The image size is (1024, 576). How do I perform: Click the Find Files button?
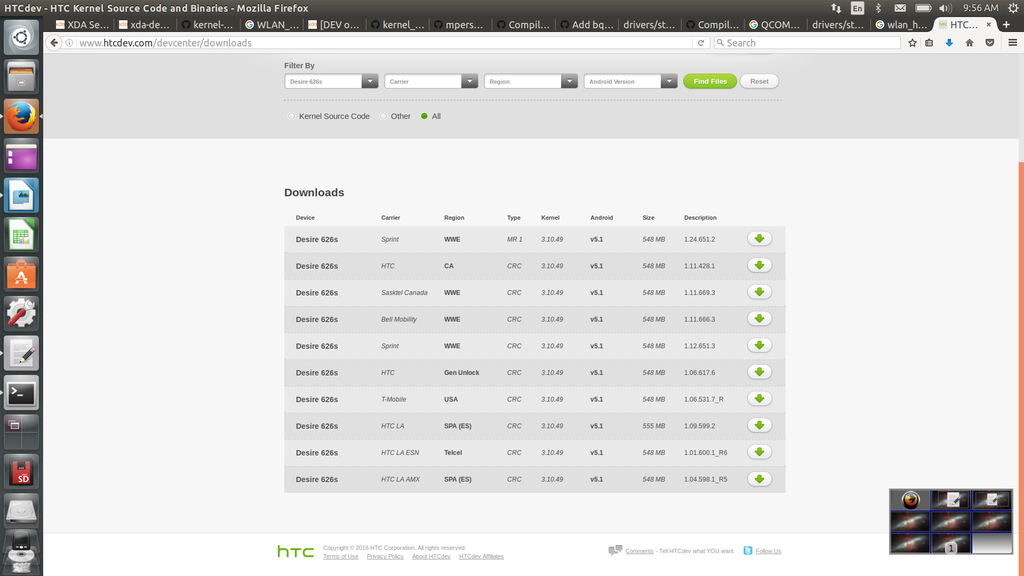(710, 81)
